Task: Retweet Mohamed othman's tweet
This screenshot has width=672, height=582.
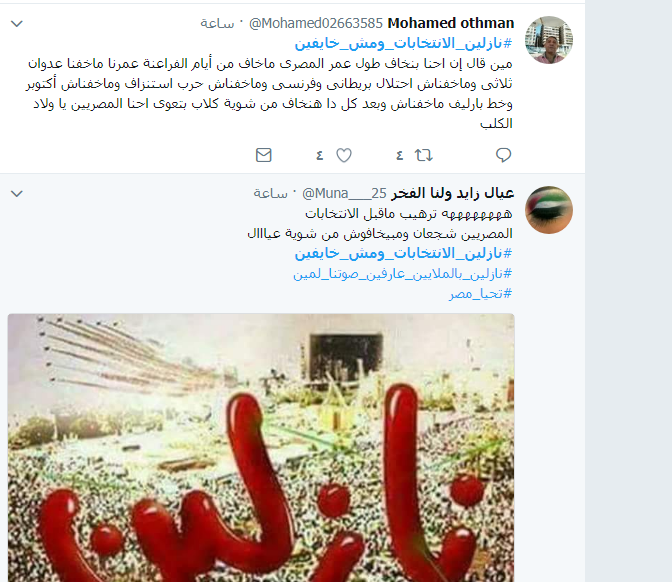Action: 423,155
